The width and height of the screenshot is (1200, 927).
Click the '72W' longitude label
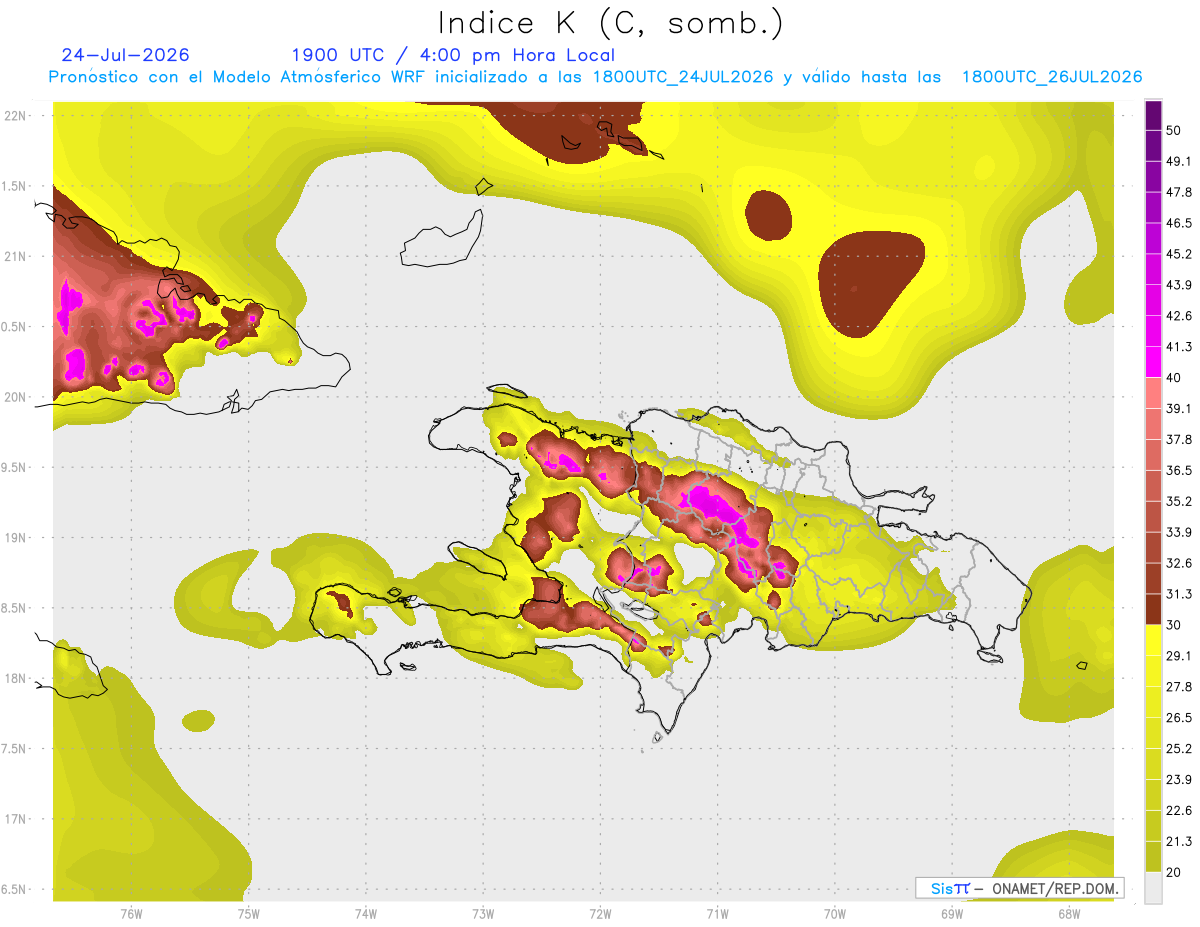click(600, 914)
